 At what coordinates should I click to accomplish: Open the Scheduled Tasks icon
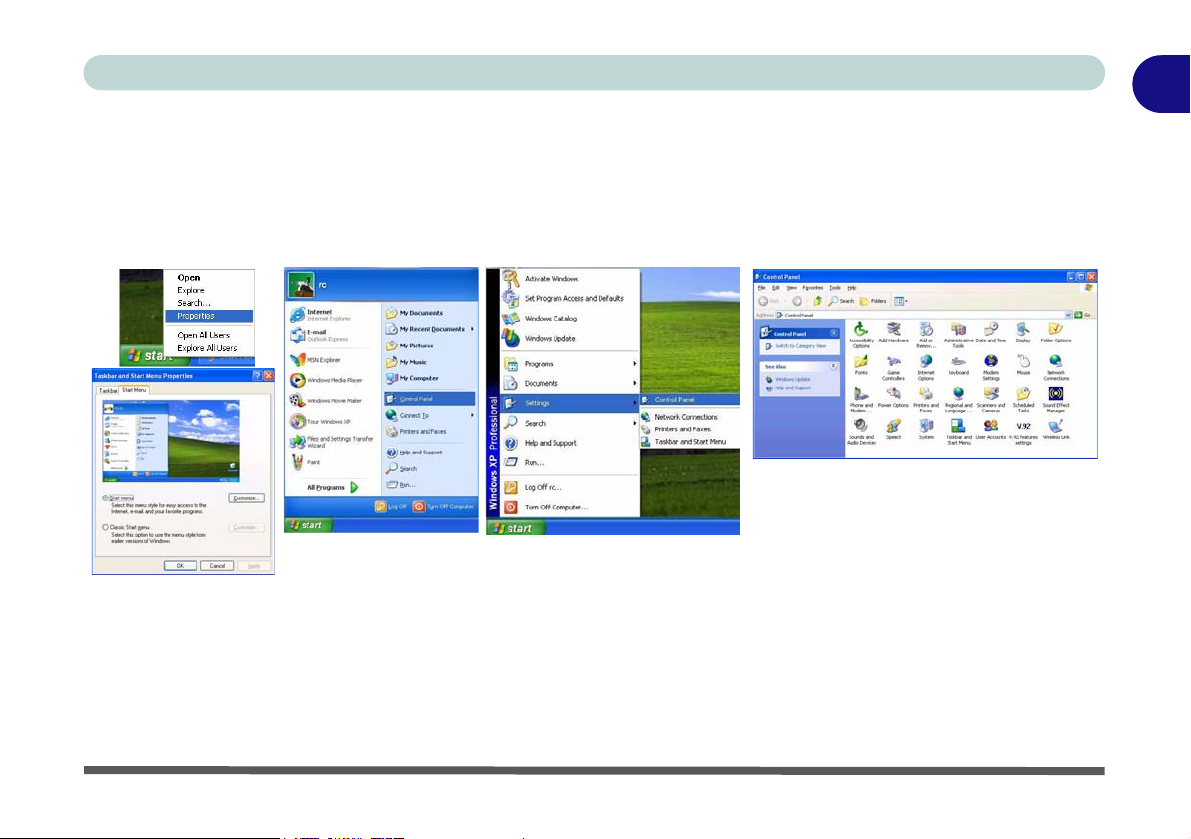[x=1023, y=399]
